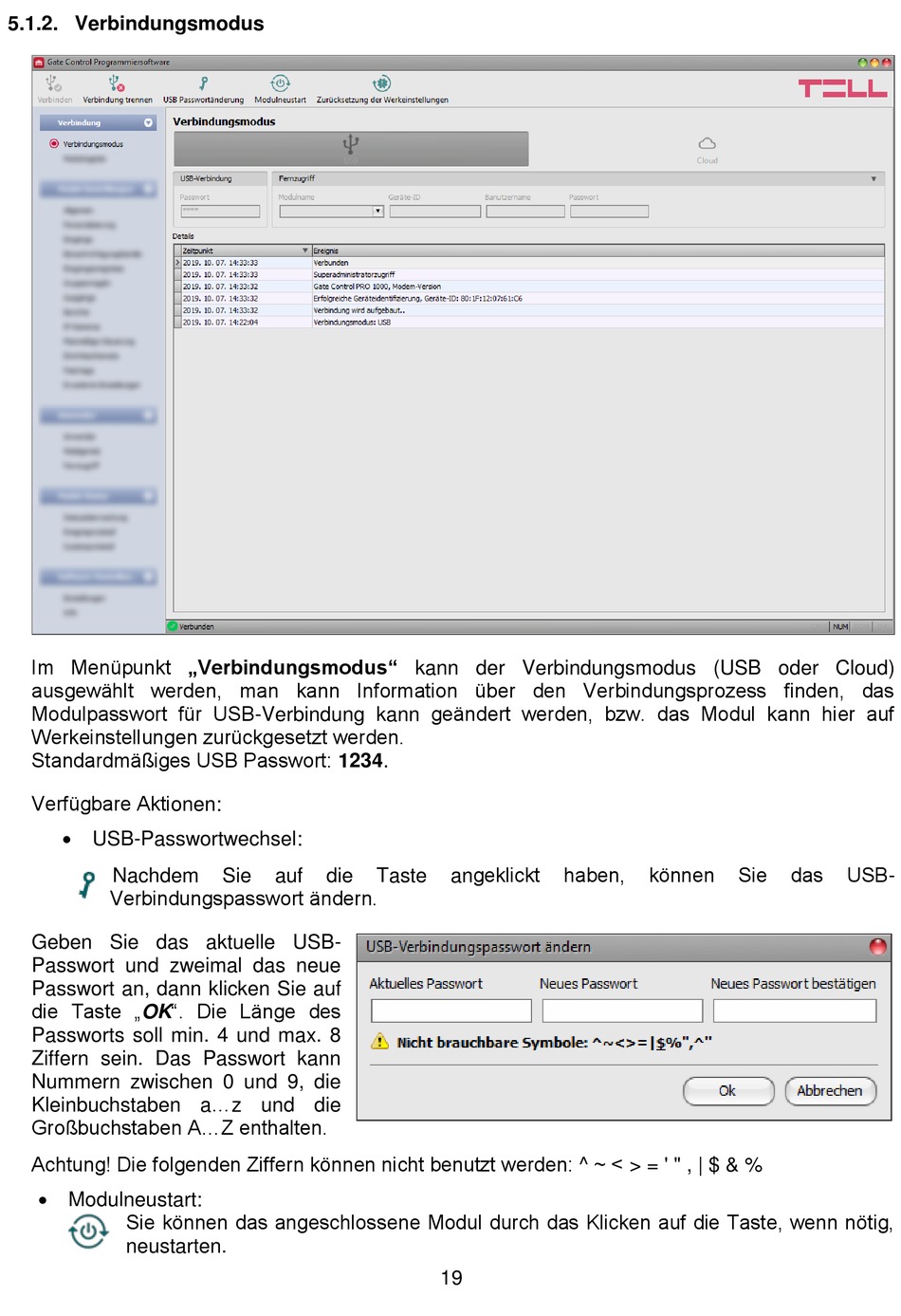
Task: Click the Modulneustart toolbar icon
Action: (x=280, y=83)
